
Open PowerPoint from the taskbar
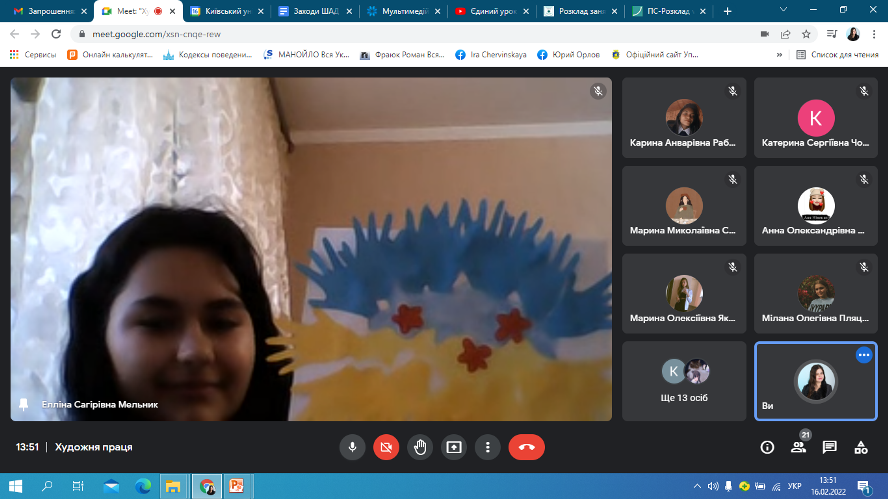pyautogui.click(x=237, y=486)
